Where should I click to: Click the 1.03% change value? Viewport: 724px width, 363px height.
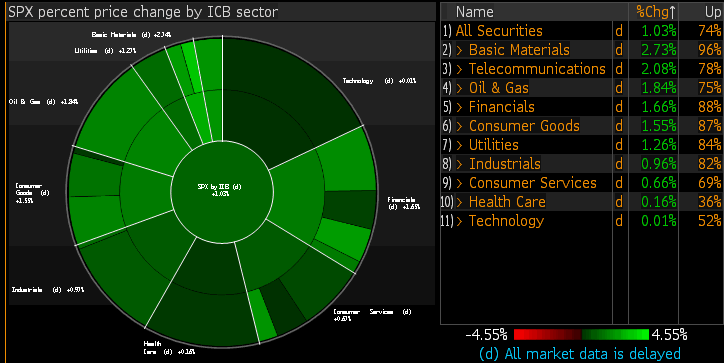(x=659, y=31)
